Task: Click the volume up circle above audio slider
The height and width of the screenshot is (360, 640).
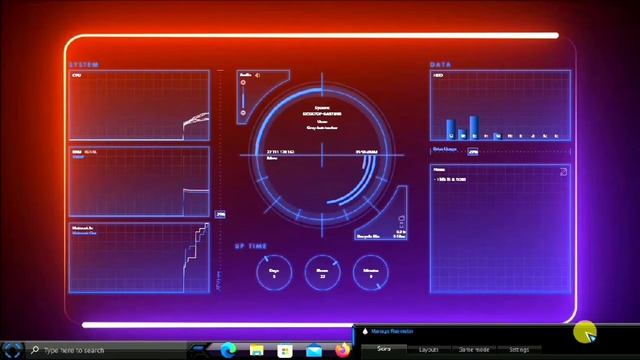Action: [243, 82]
